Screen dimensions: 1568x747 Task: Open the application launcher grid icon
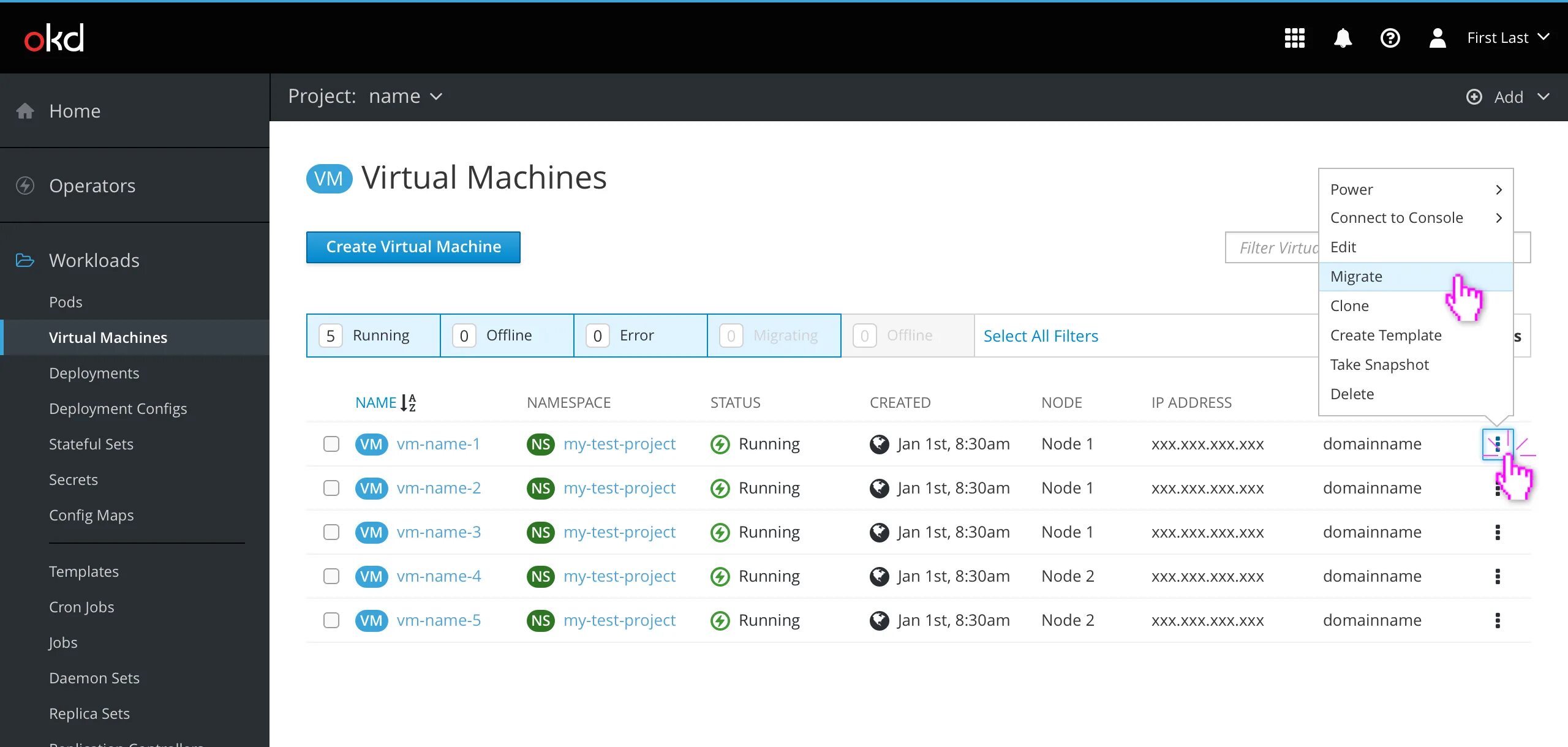(1294, 38)
